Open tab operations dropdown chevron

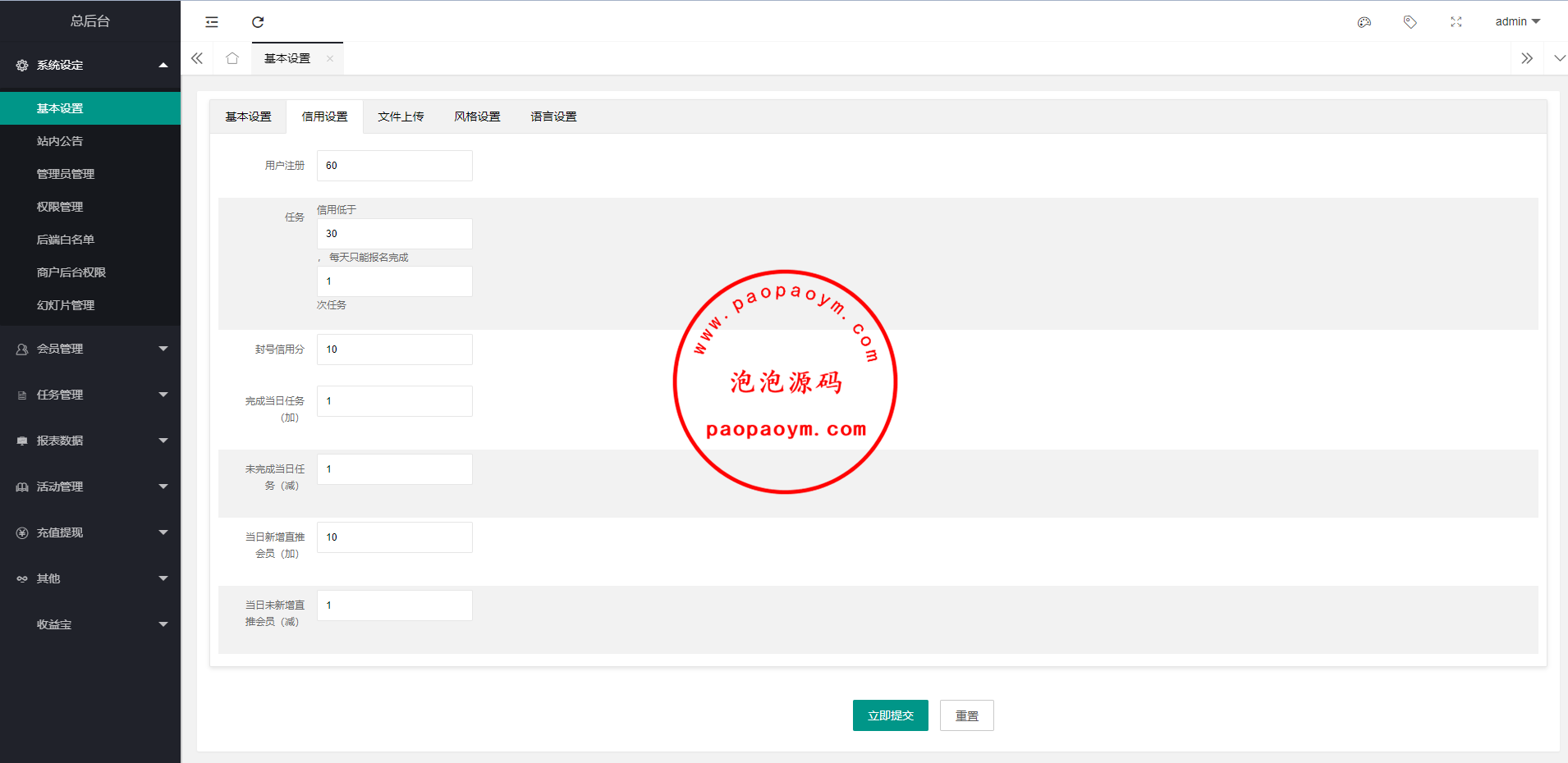pyautogui.click(x=1559, y=58)
